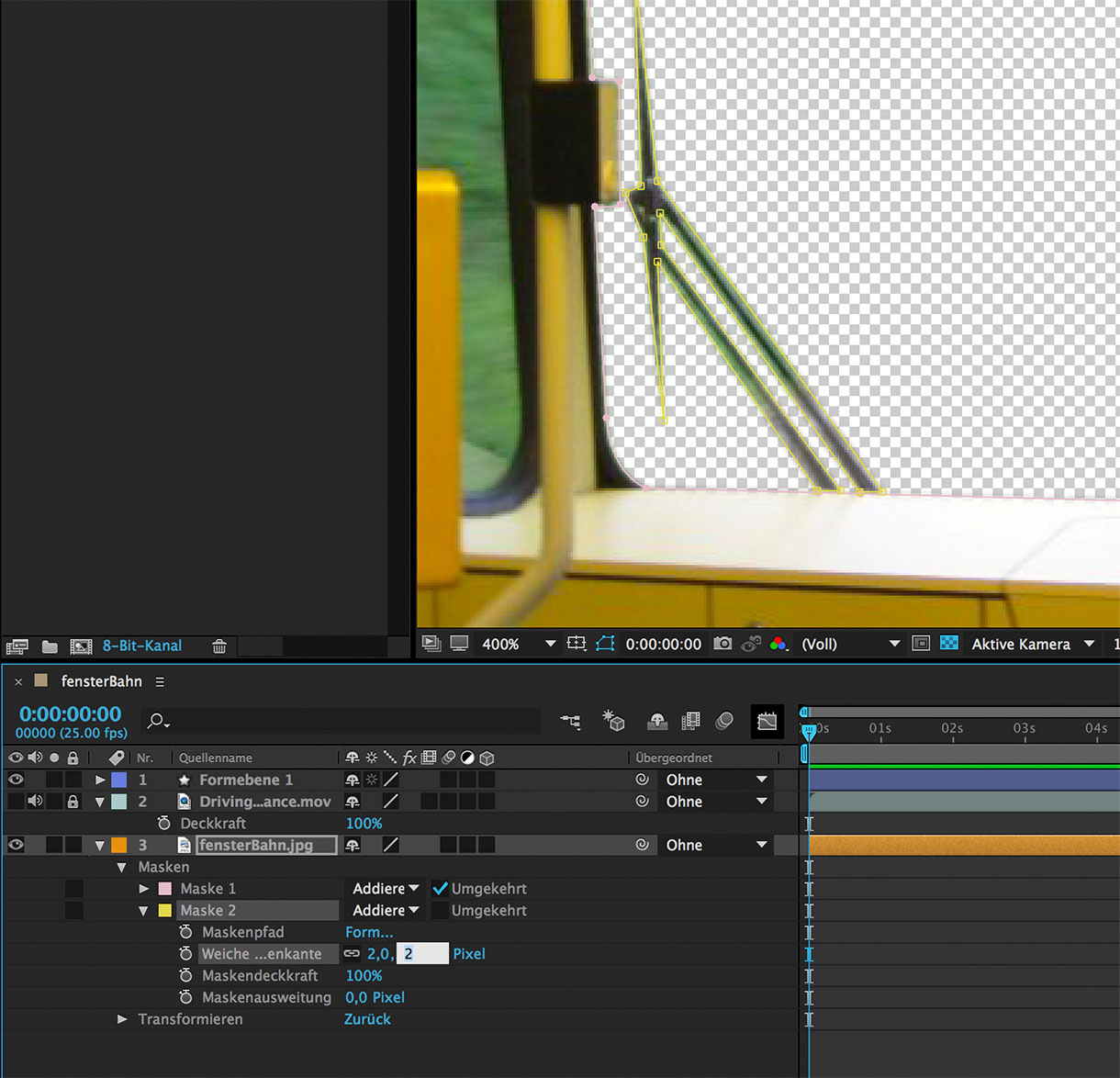Toggle the Umgekehrt checkbox for Maske 1
The image size is (1120, 1078).
[441, 889]
